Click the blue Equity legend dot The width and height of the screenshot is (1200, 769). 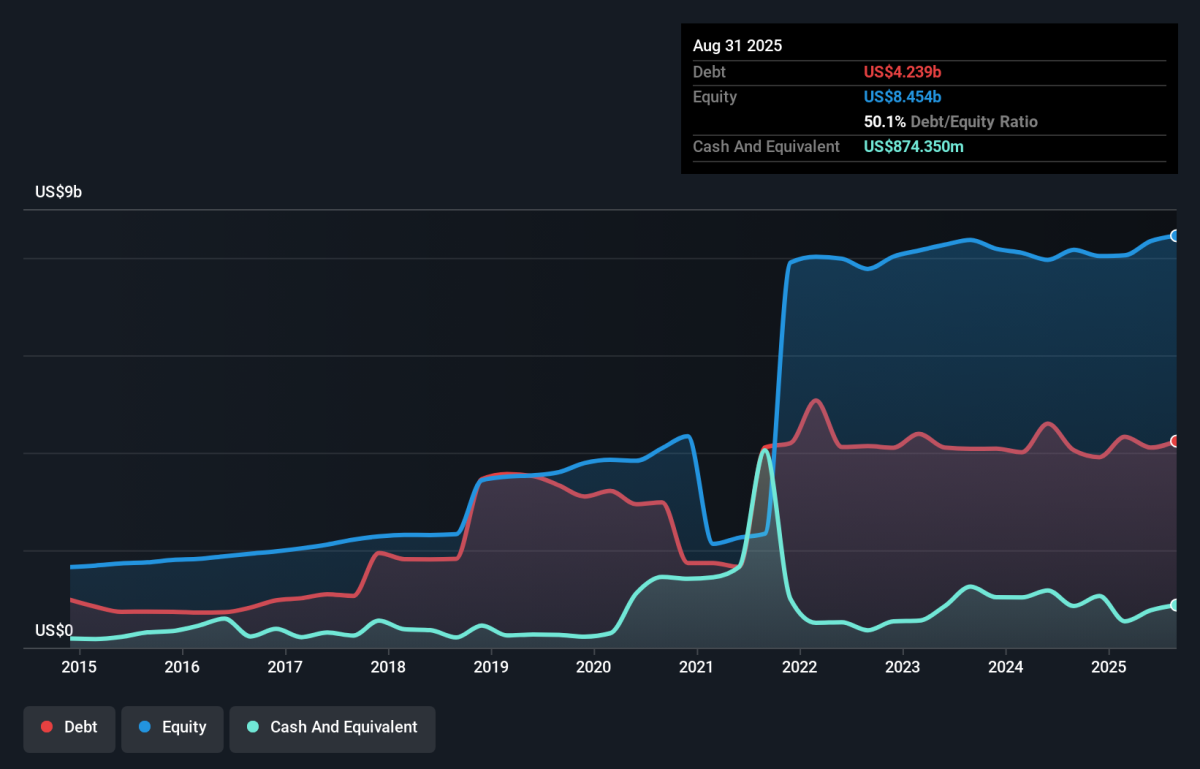pyautogui.click(x=144, y=727)
